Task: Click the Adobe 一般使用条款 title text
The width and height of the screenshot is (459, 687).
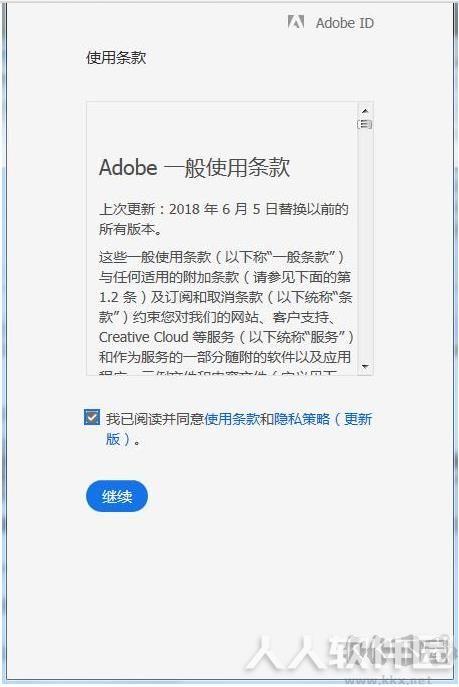Action: pyautogui.click(x=194, y=167)
